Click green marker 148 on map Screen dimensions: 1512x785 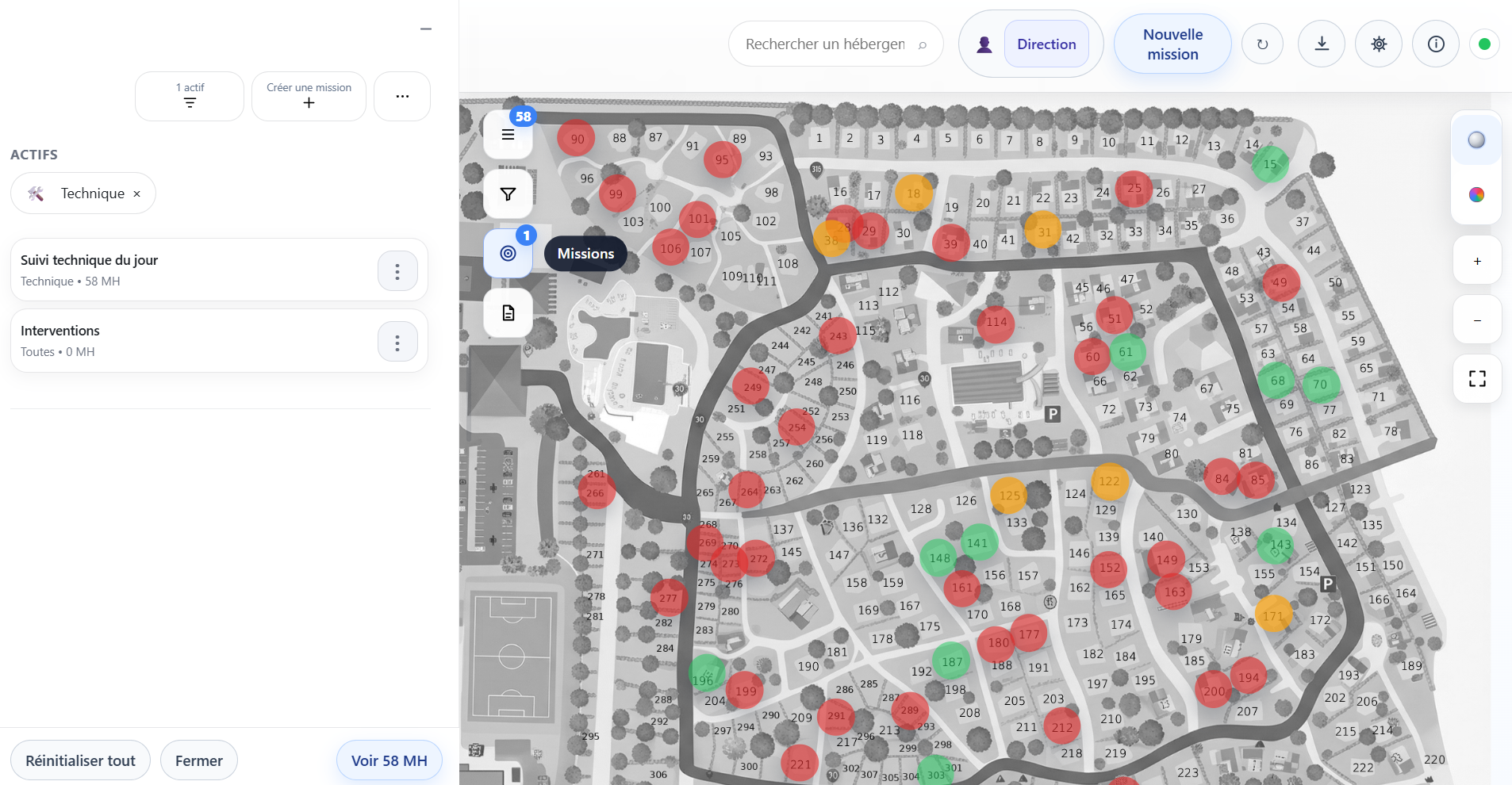pyautogui.click(x=939, y=558)
